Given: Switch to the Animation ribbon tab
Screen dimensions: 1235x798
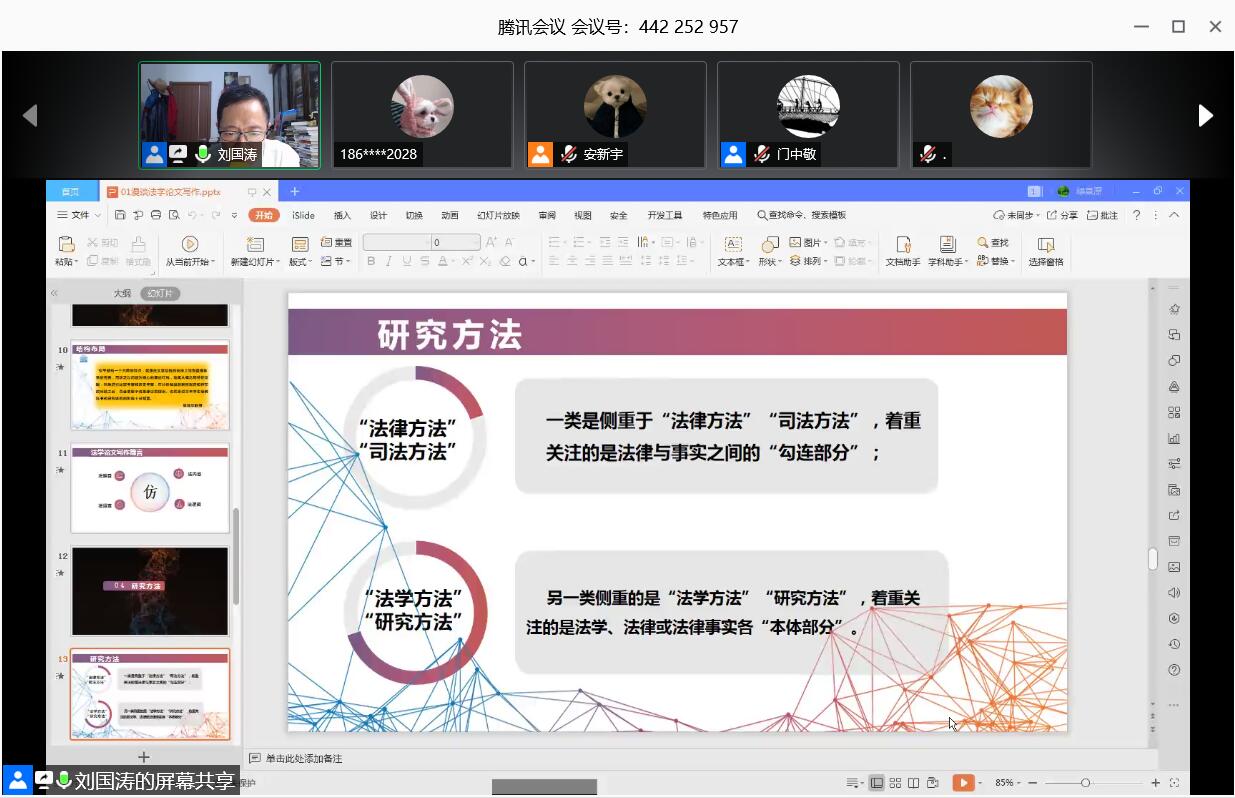Looking at the screenshot, I should pos(450,215).
